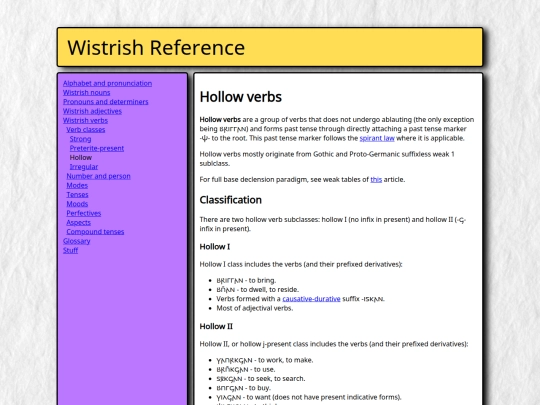Click the 'to bring' list item

point(246,281)
